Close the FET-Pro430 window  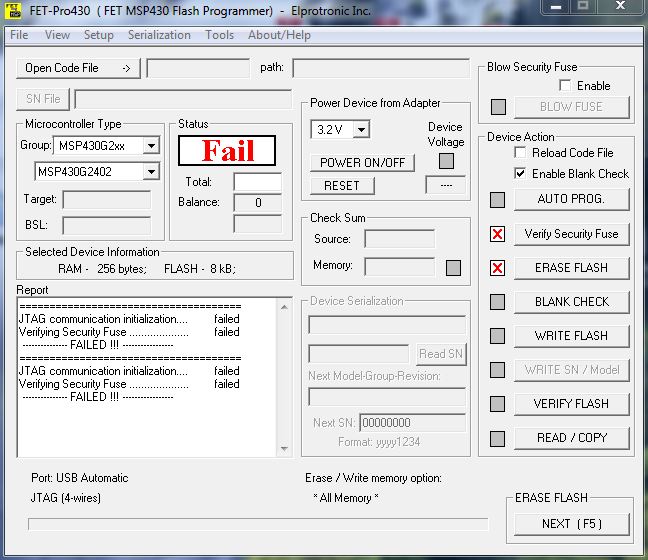(x=620, y=6)
